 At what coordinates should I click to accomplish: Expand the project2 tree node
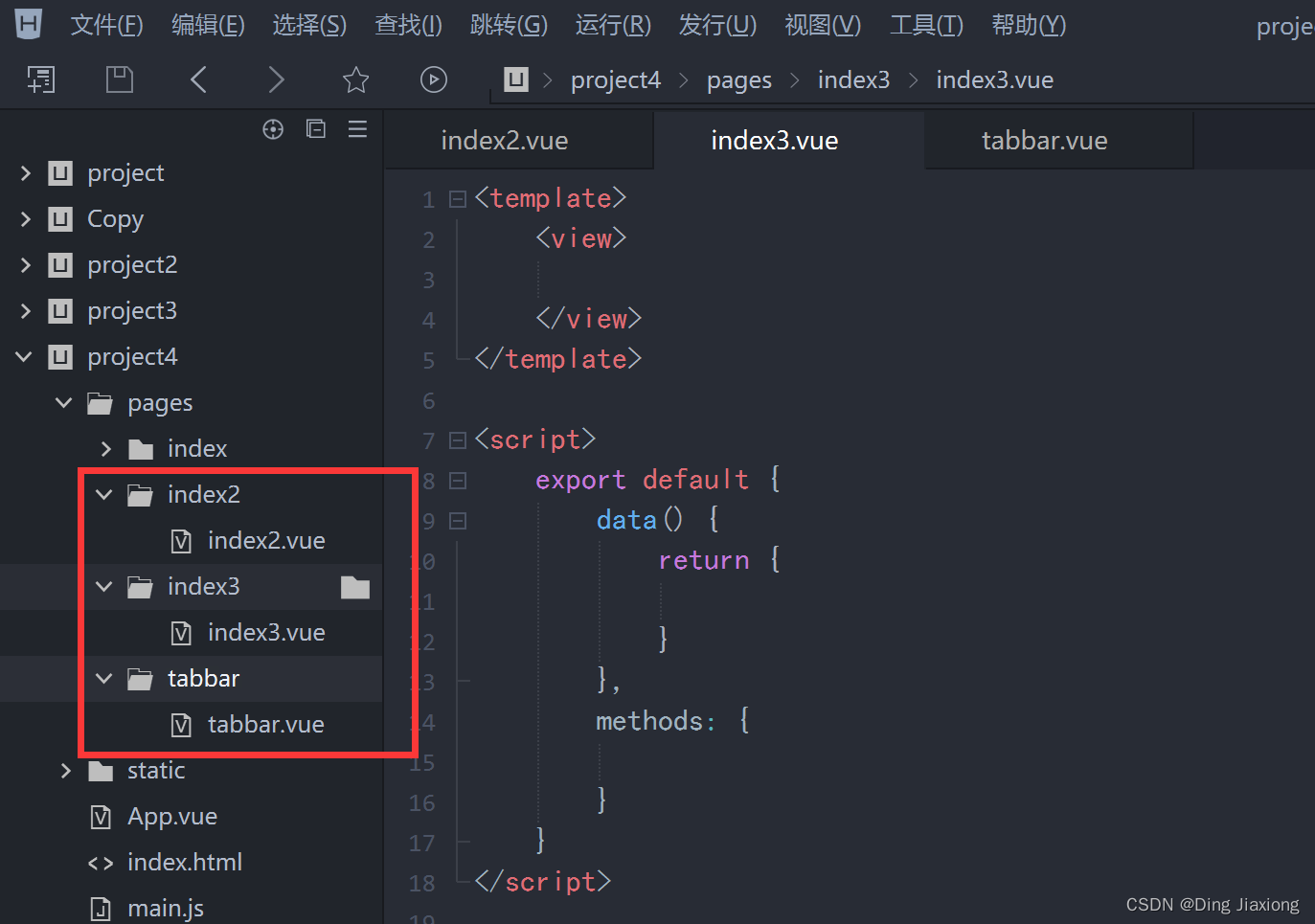click(x=26, y=265)
